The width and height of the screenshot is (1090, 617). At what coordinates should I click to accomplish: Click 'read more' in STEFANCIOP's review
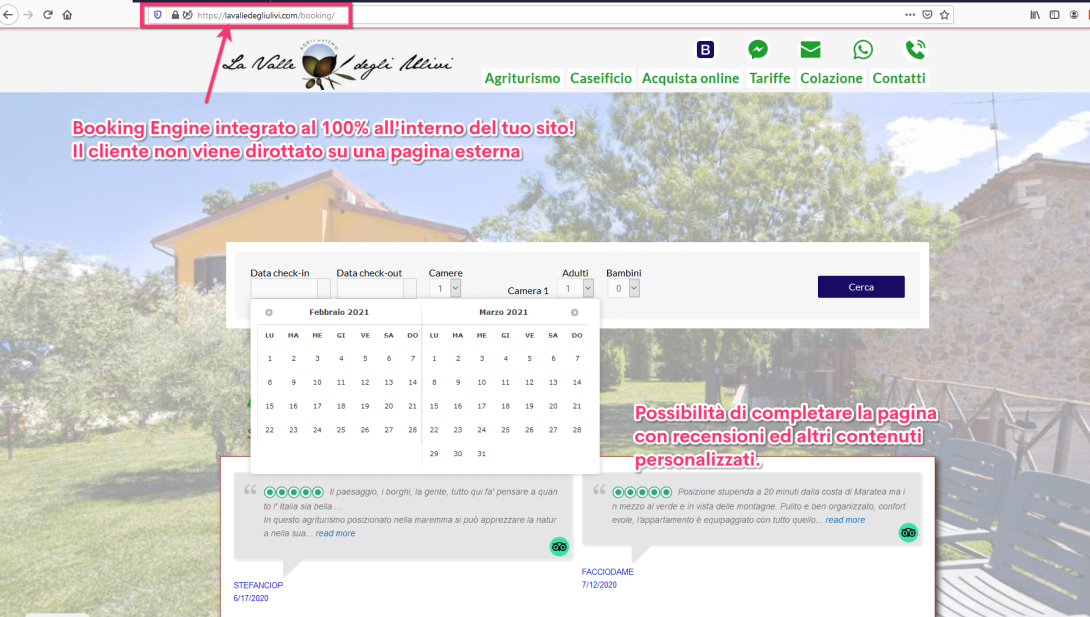click(x=335, y=534)
